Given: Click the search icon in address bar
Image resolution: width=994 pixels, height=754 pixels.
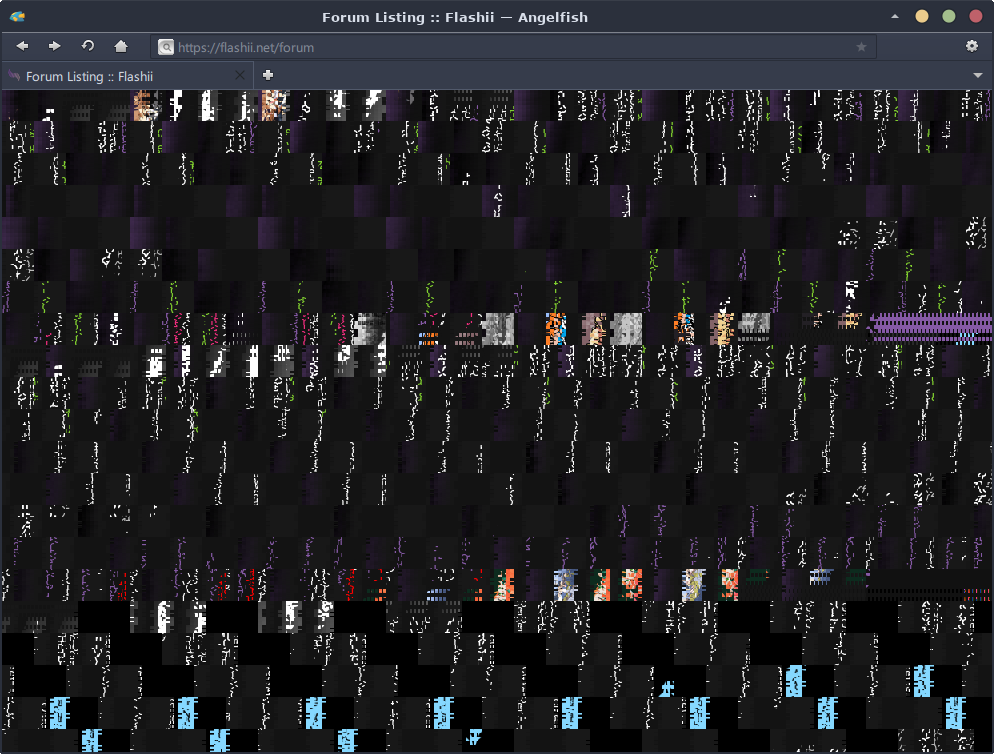Looking at the screenshot, I should (x=166, y=47).
